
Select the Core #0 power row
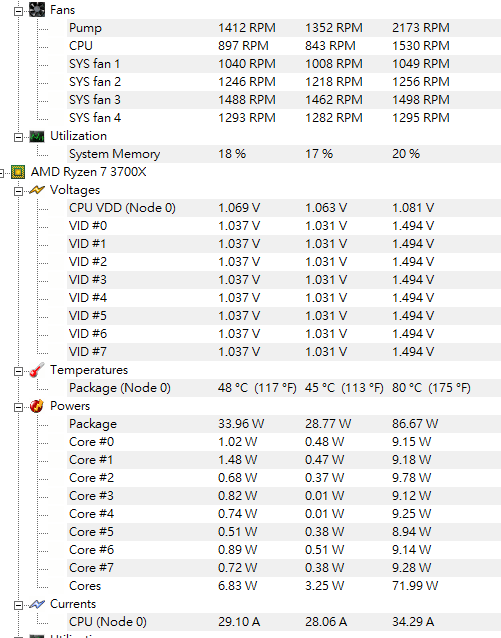pyautogui.click(x=284, y=442)
